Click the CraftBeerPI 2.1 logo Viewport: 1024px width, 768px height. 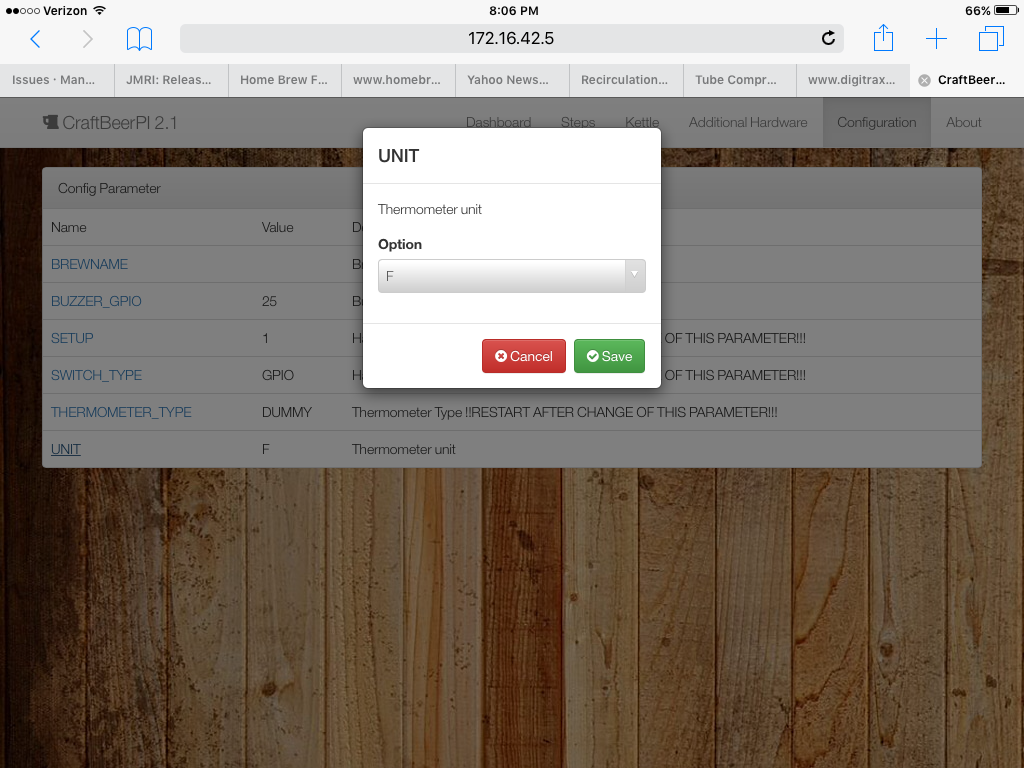[110, 123]
